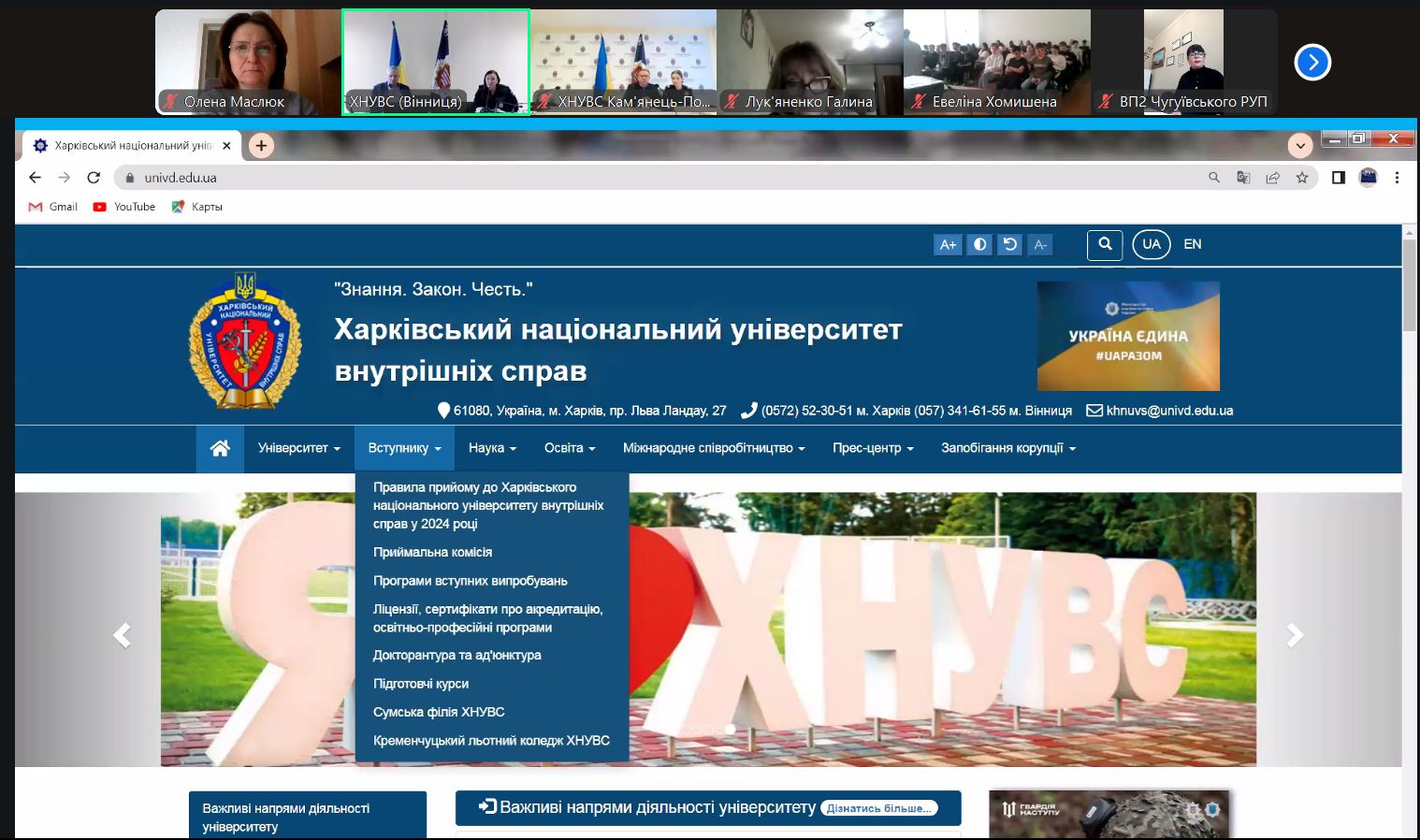Switch the site language to UA
This screenshot has width=1420, height=840.
click(1151, 244)
